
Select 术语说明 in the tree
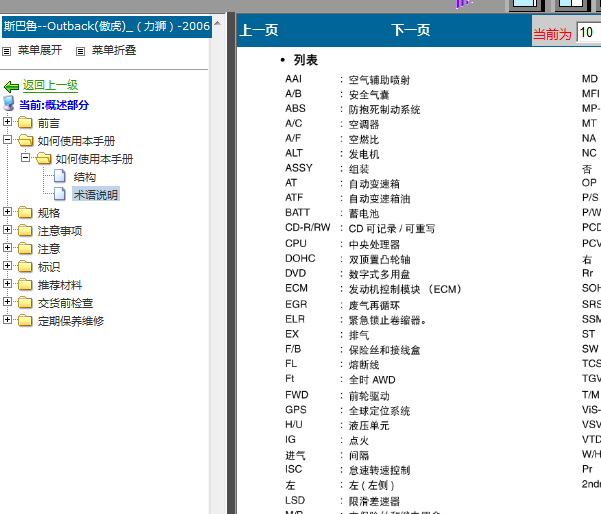tap(95, 195)
